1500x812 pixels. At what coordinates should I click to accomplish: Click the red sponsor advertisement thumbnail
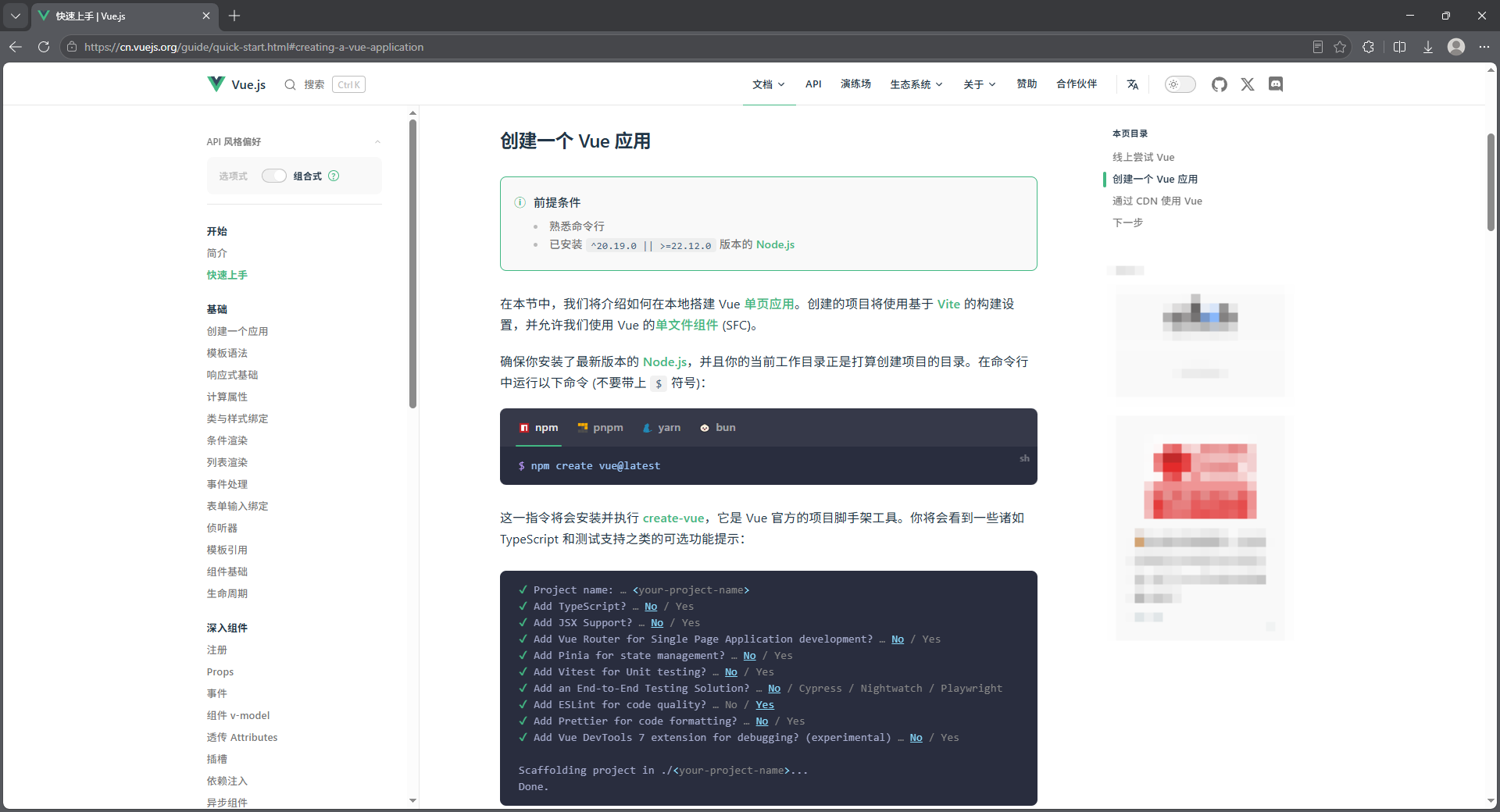1201,481
